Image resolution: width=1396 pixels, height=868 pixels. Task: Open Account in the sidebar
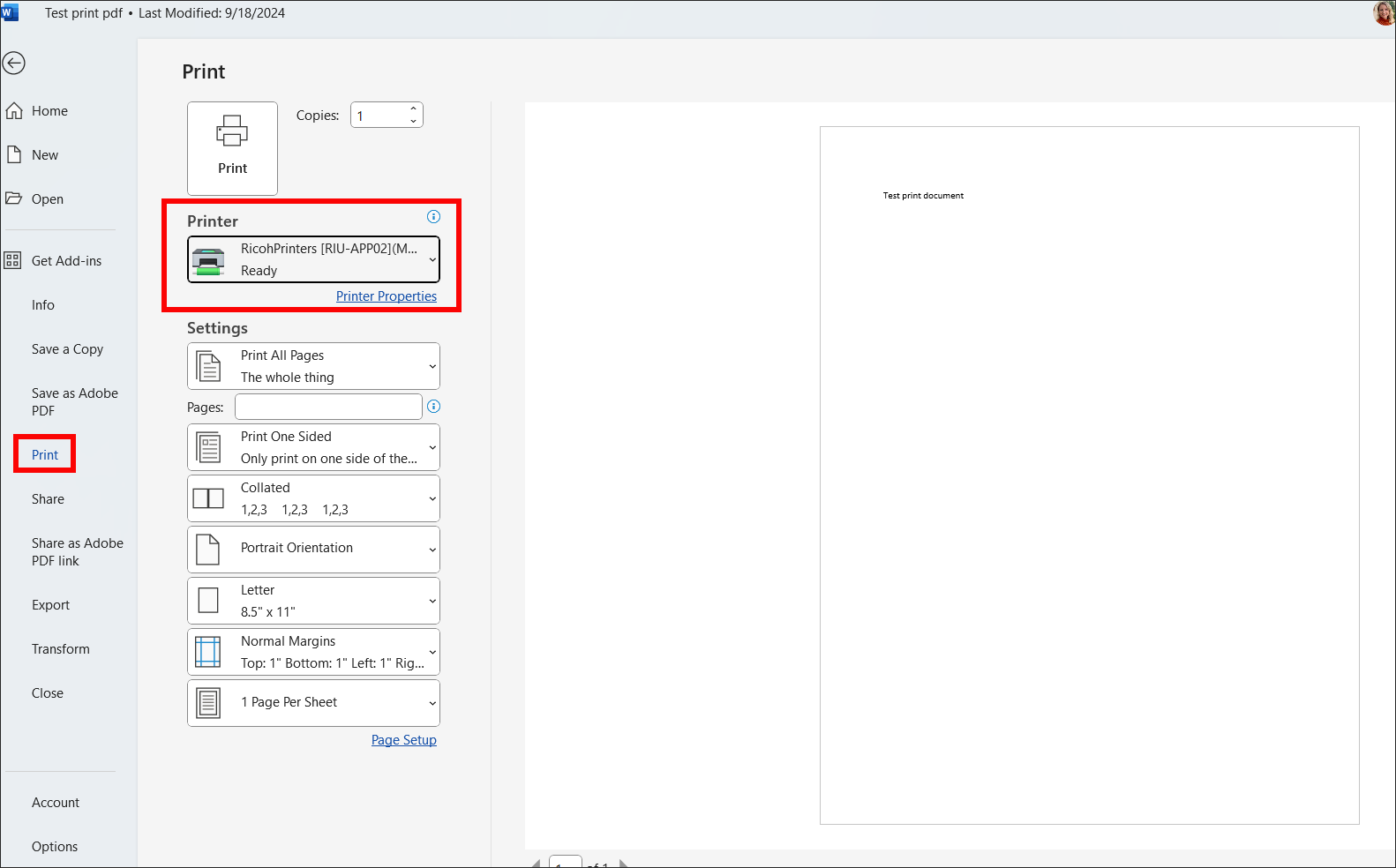click(x=56, y=802)
